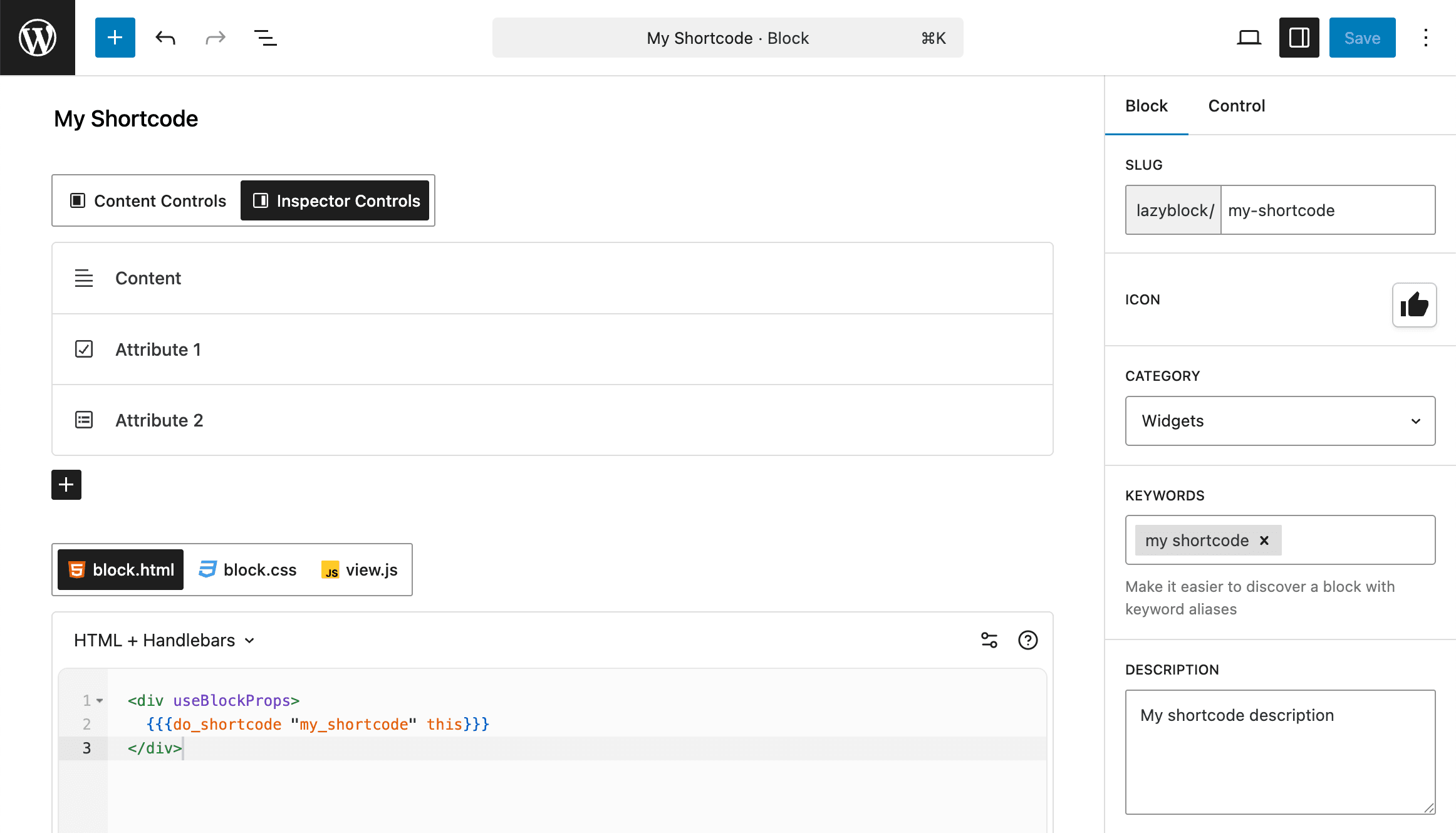Change the block icon from thumbs up
This screenshot has height=833, width=1456.
(x=1414, y=305)
